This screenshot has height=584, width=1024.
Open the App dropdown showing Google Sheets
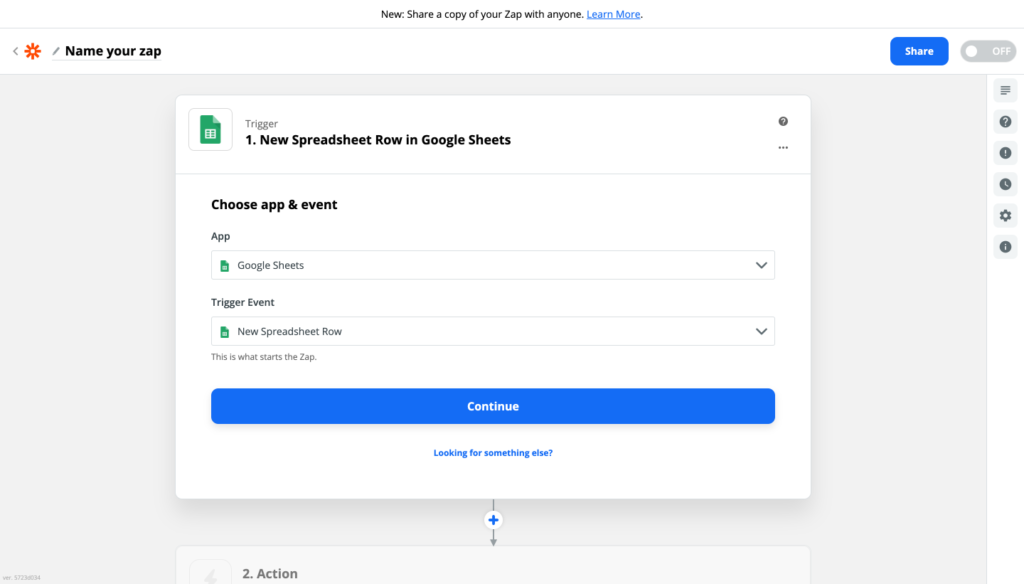492,265
